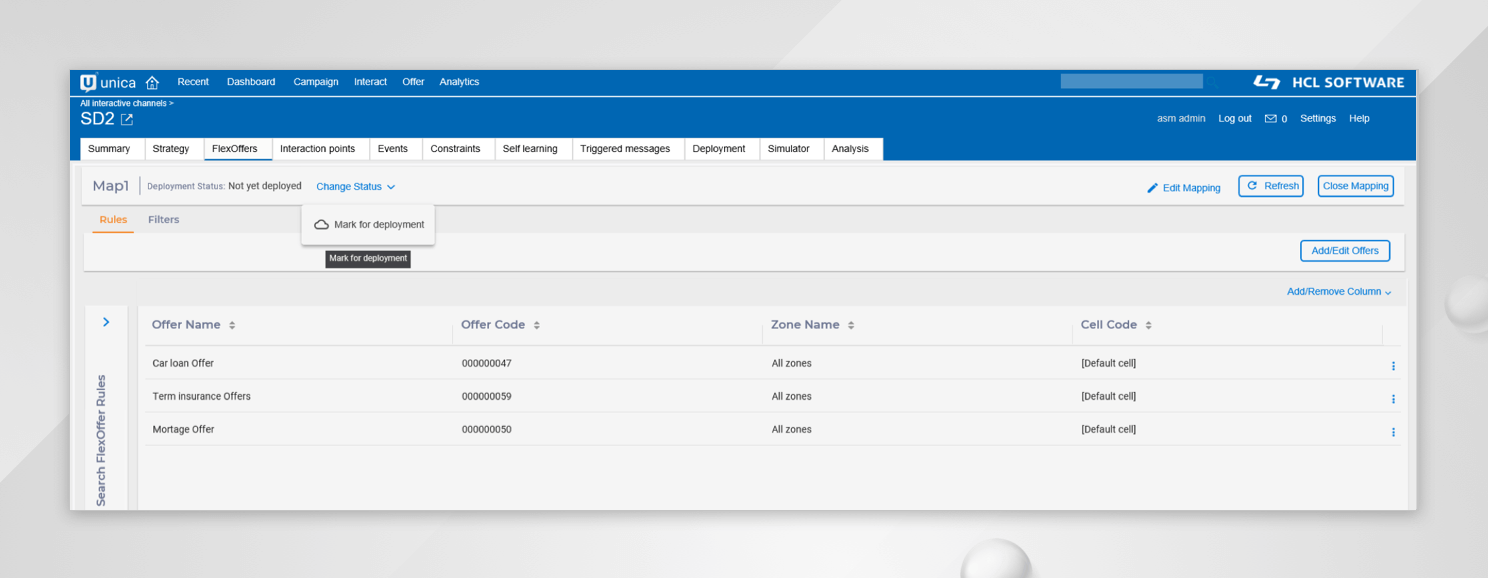Sort by Offer Code column icon
This screenshot has width=1488, height=578.
point(537,326)
